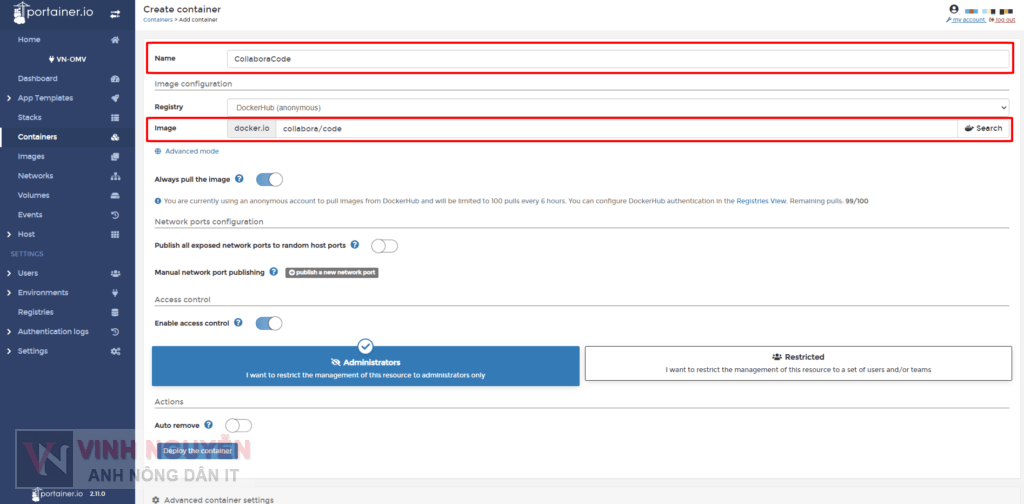Click the Settings cogs icon
Image resolution: width=1024 pixels, height=504 pixels.
coord(115,351)
